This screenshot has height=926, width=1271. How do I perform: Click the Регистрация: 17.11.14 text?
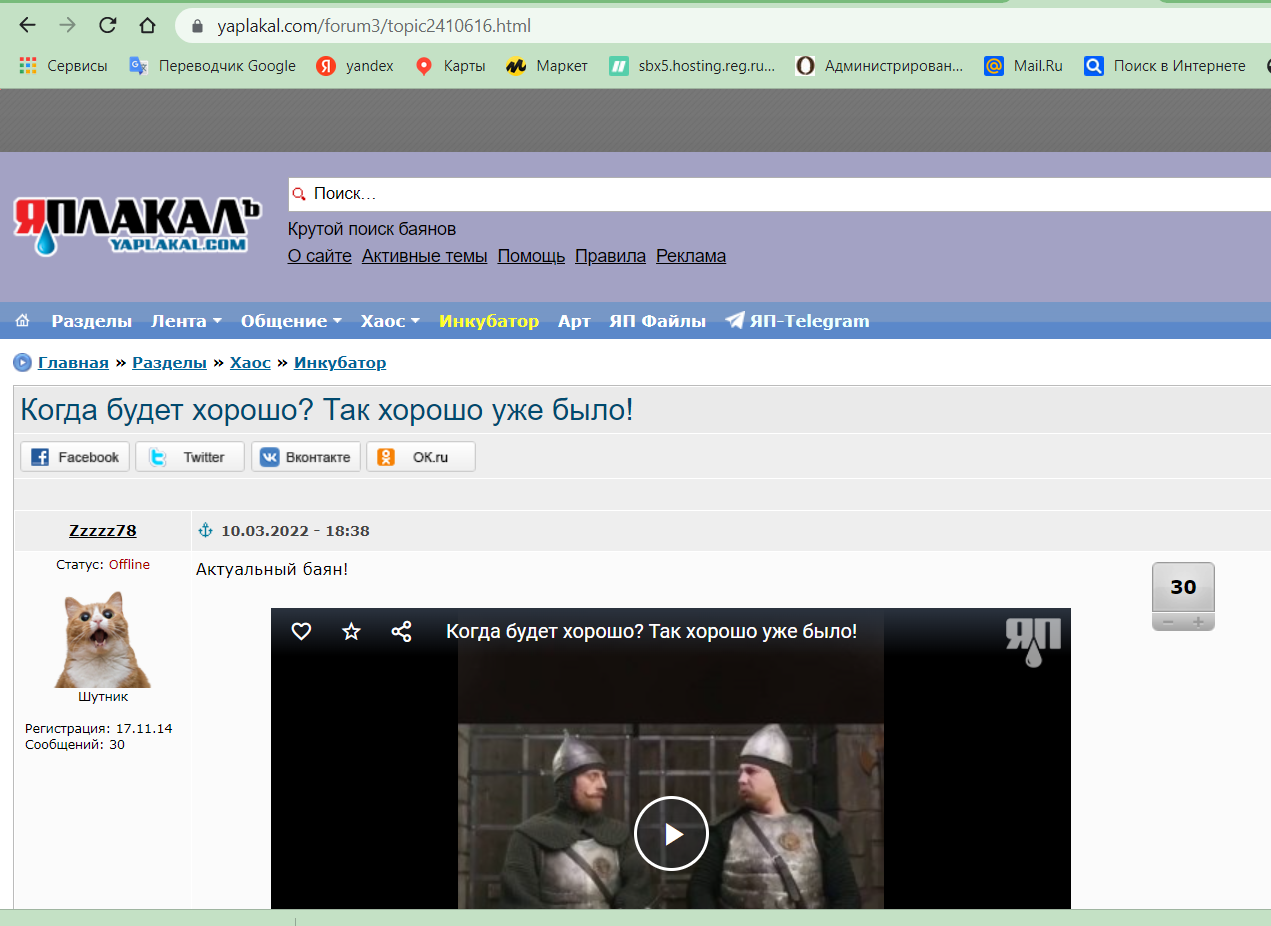(99, 729)
